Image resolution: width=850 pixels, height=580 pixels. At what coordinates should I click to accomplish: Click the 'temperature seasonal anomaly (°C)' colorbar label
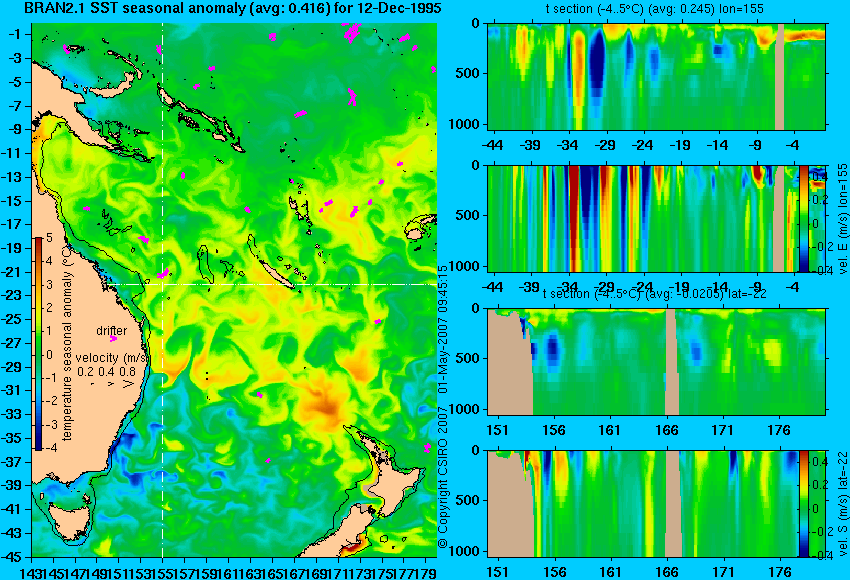(x=67, y=343)
